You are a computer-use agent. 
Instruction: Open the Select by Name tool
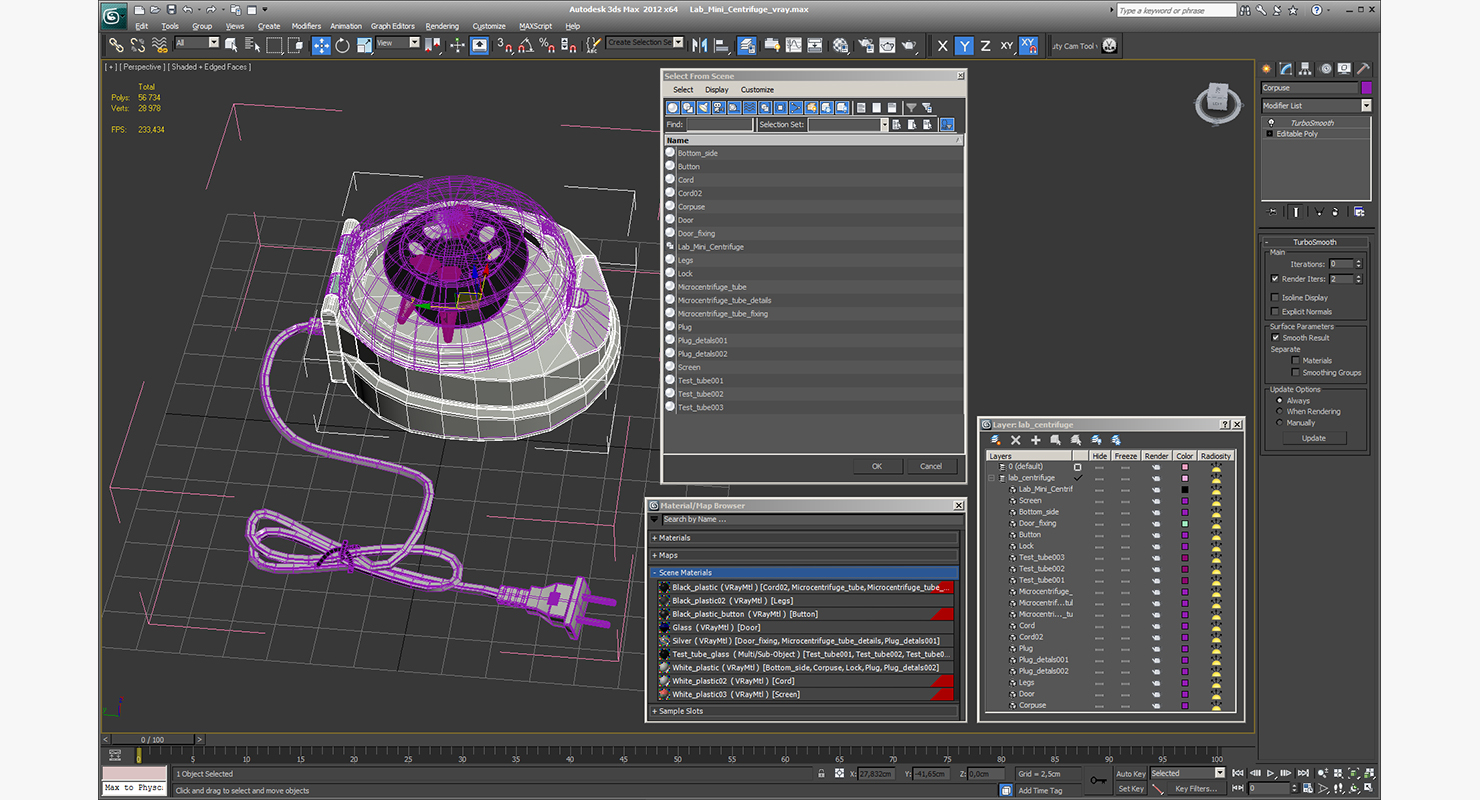click(x=252, y=45)
